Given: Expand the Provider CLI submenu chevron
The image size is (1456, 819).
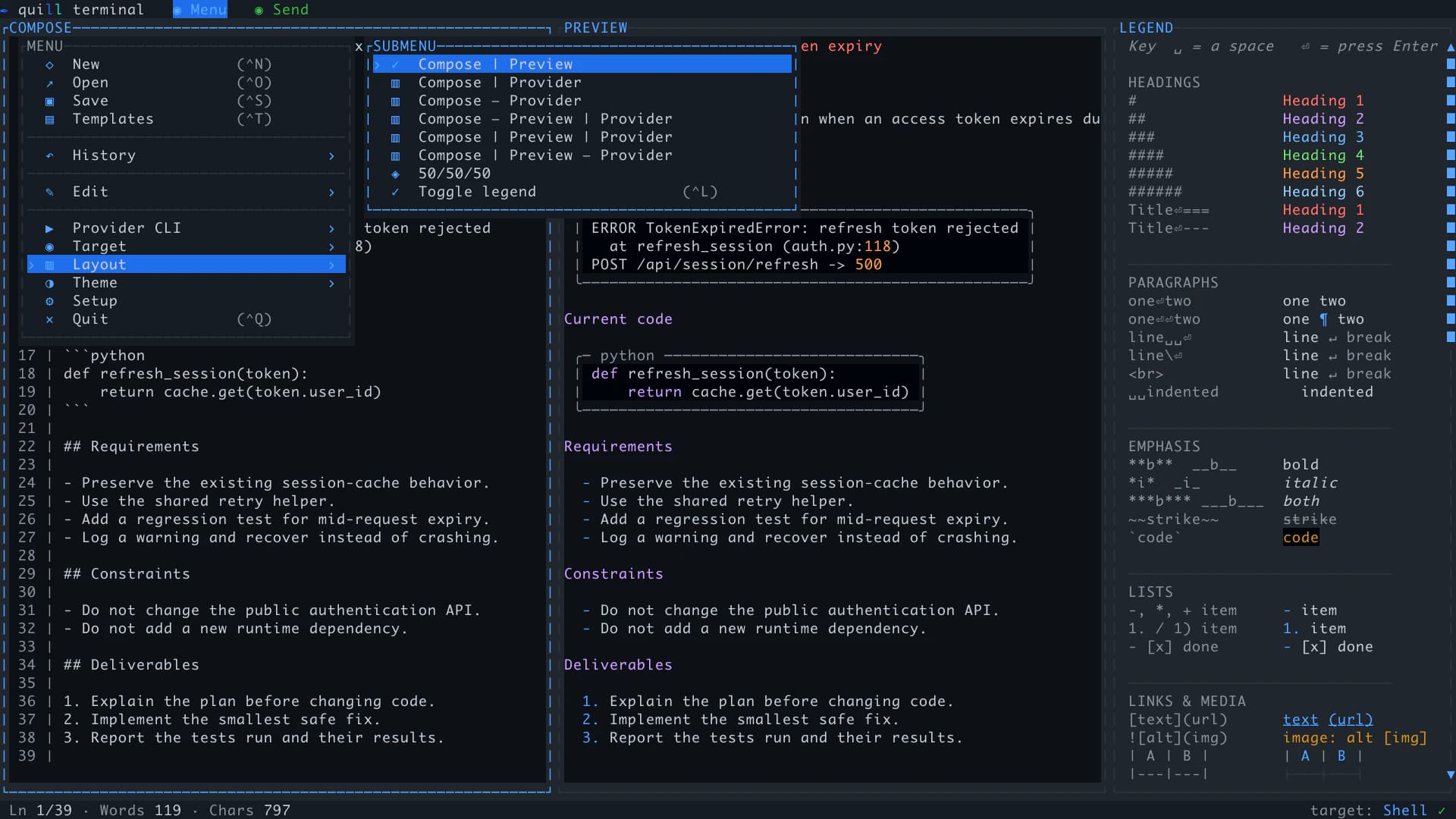Looking at the screenshot, I should (331, 229).
